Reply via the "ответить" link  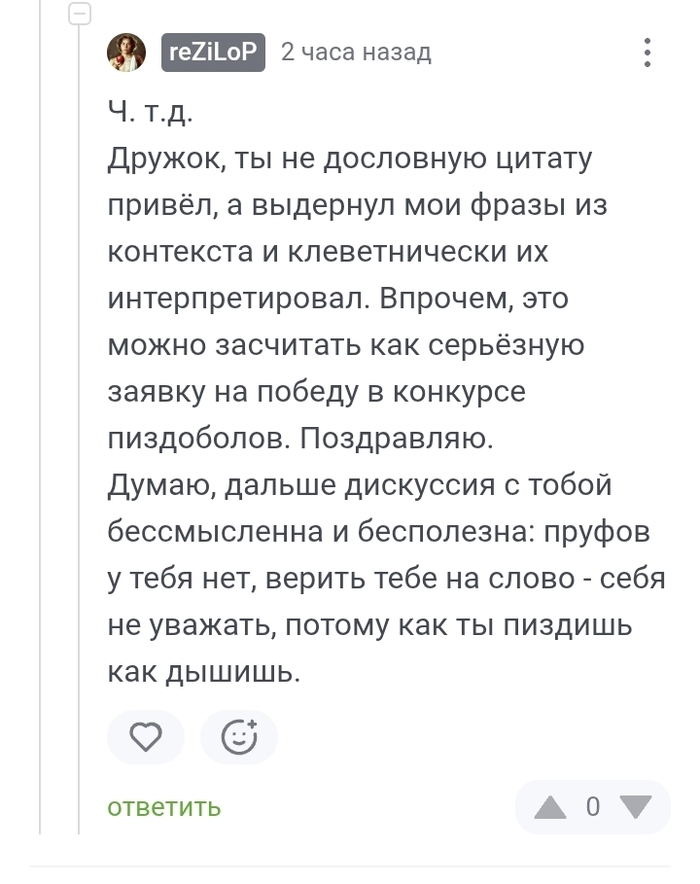coord(164,807)
